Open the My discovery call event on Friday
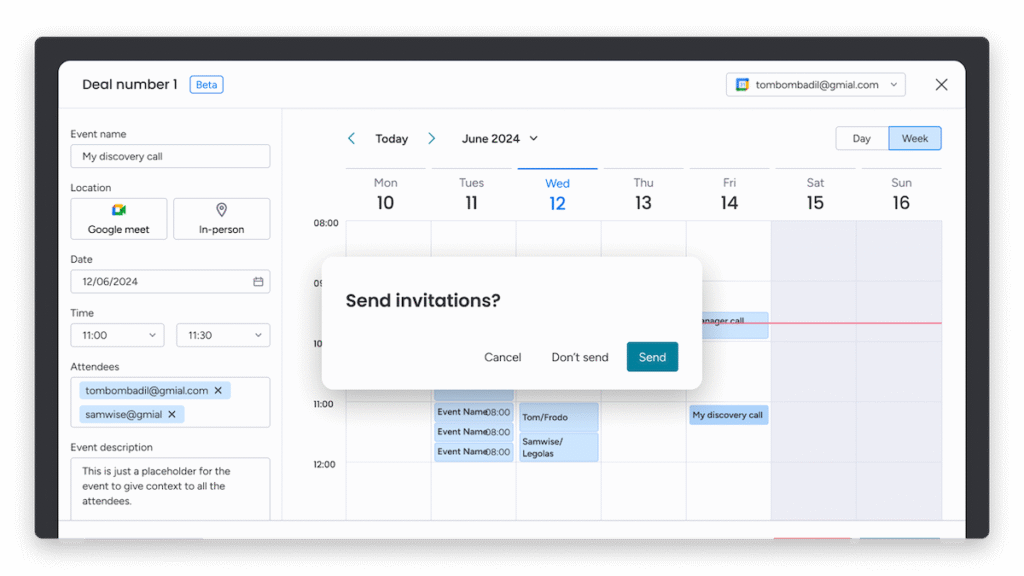The width and height of the screenshot is (1024, 576). [728, 415]
